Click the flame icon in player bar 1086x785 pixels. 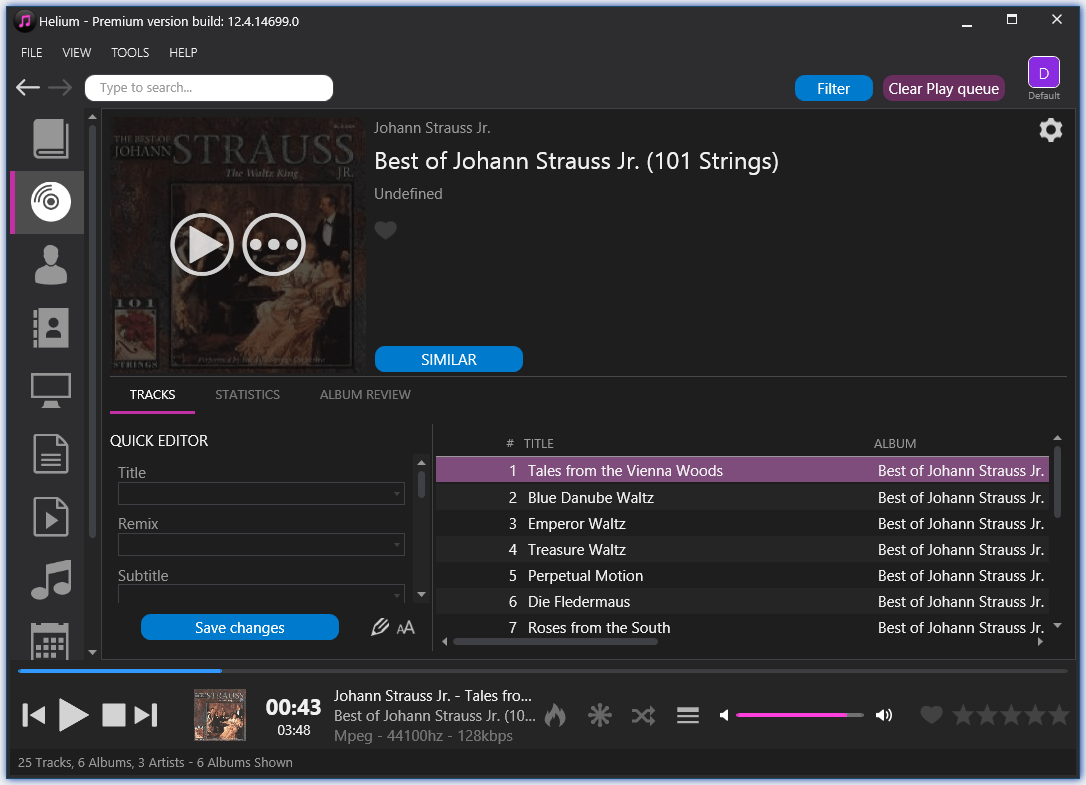(x=555, y=715)
